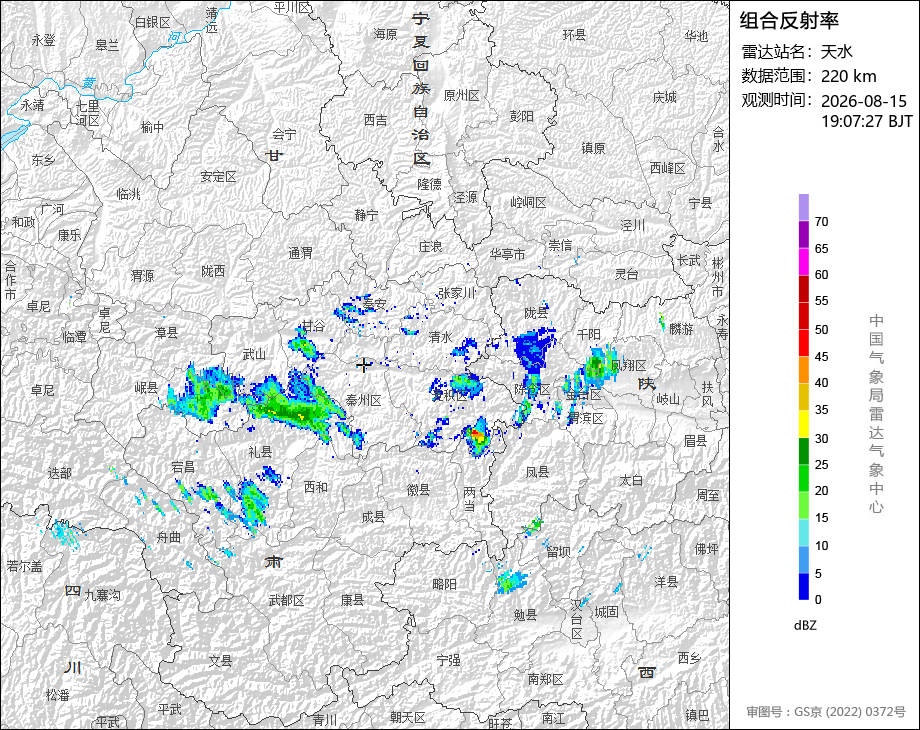Click the 九寨沟 map label
The image size is (920, 730).
click(x=102, y=595)
